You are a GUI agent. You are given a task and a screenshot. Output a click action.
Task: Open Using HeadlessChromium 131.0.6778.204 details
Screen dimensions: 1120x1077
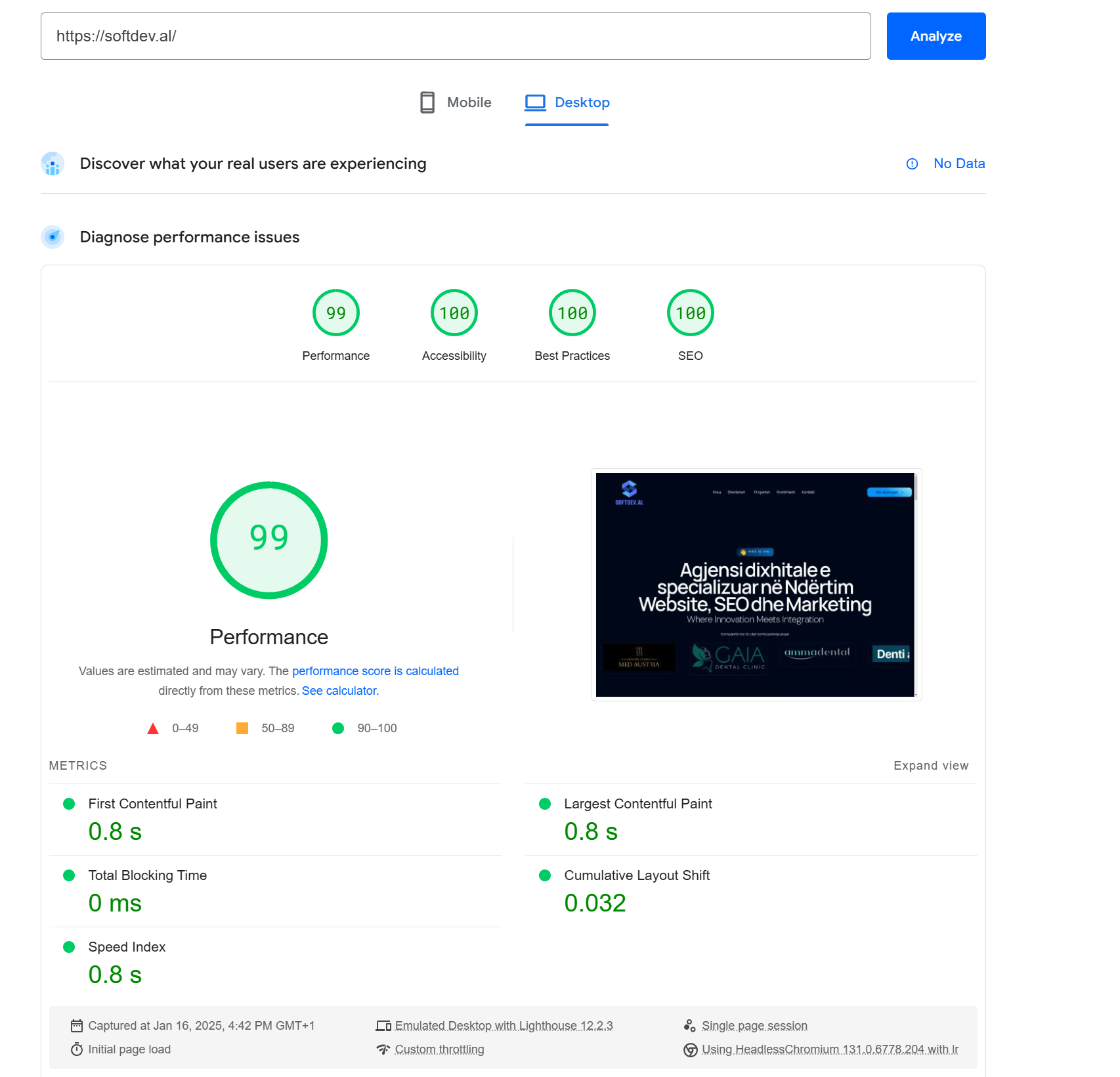click(830, 1049)
